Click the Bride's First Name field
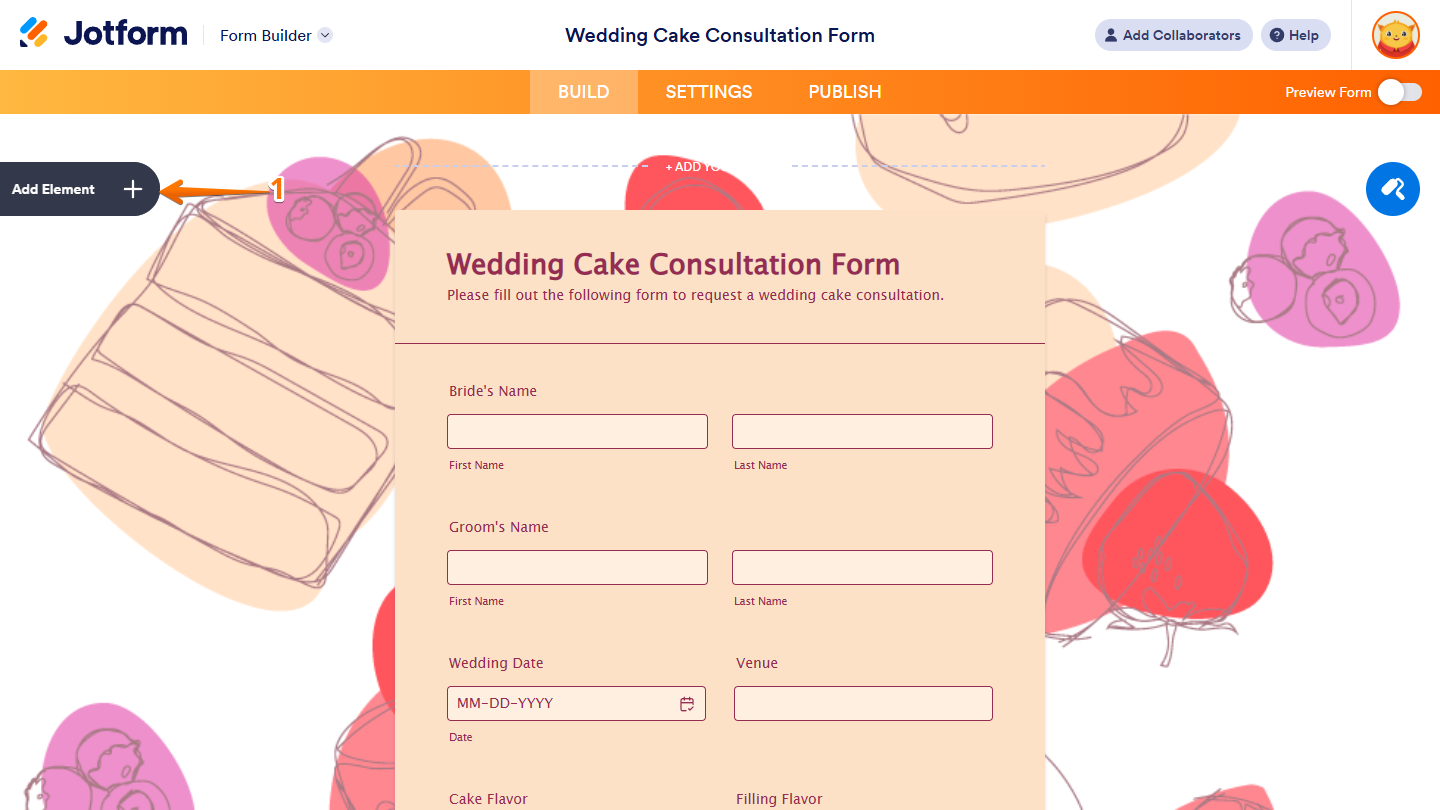 coord(577,431)
